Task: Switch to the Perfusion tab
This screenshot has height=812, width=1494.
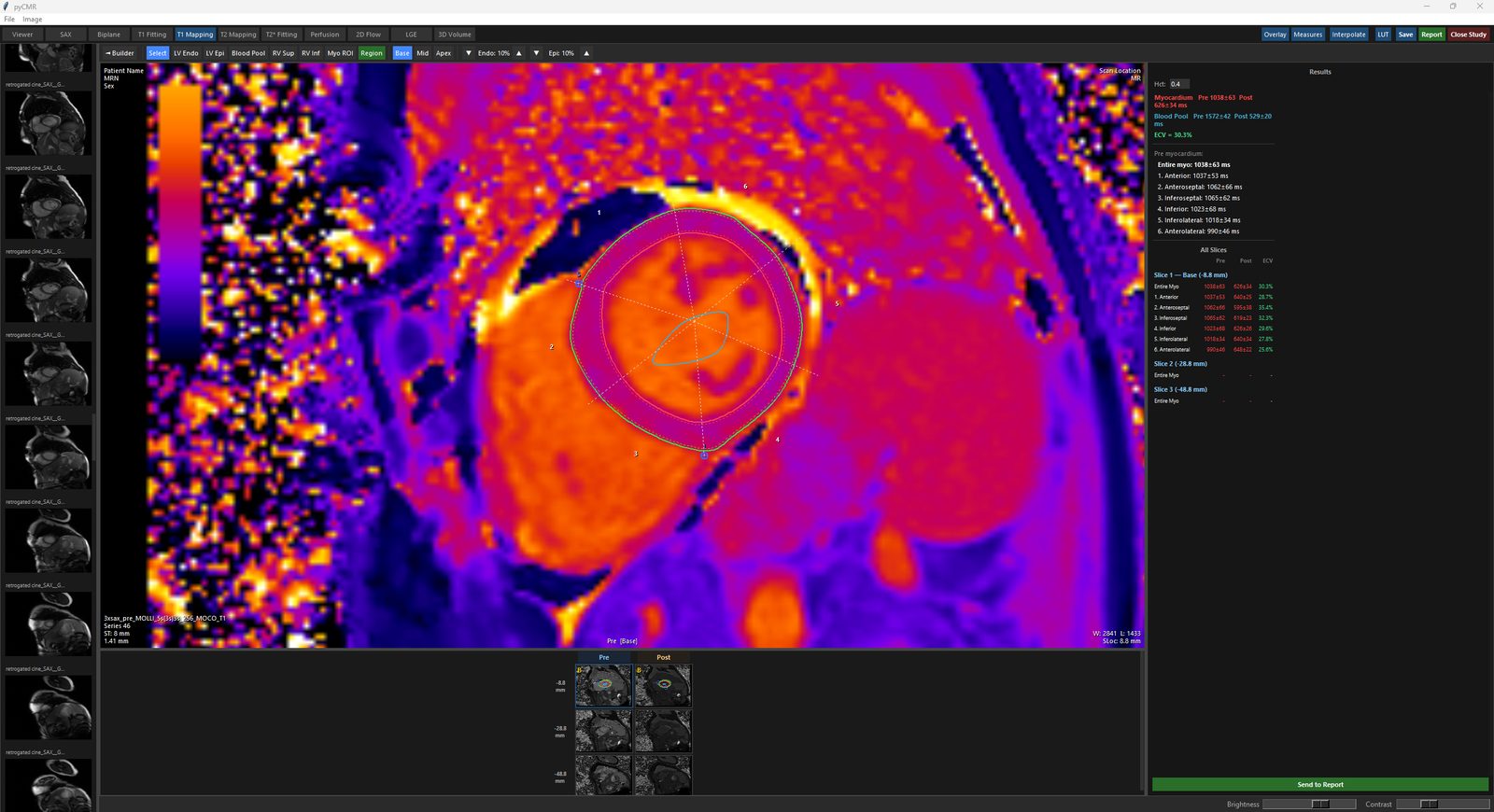Action: pos(325,35)
